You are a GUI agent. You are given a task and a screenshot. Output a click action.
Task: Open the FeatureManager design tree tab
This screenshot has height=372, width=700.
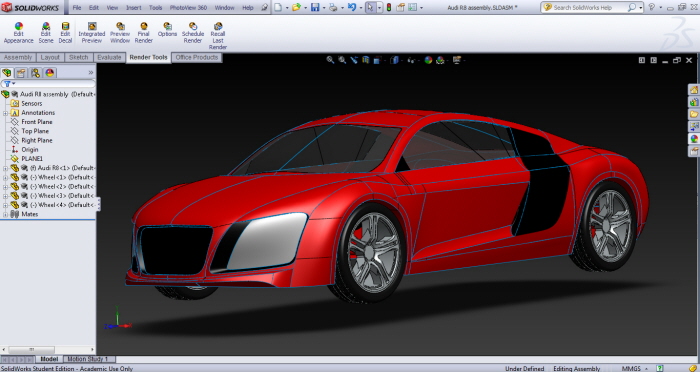pos(7,73)
